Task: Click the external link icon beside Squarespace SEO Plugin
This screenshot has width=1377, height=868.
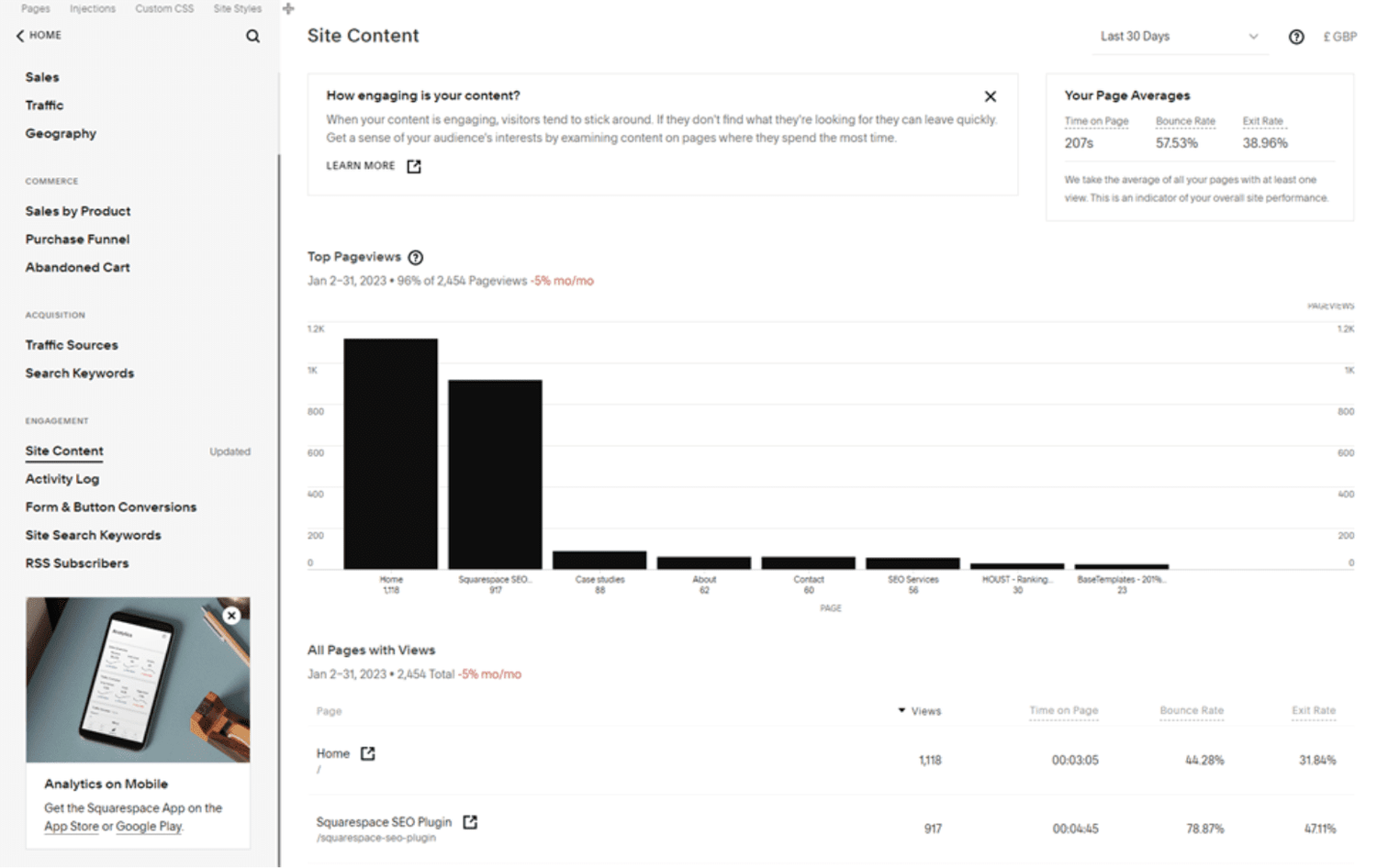Action: point(470,822)
